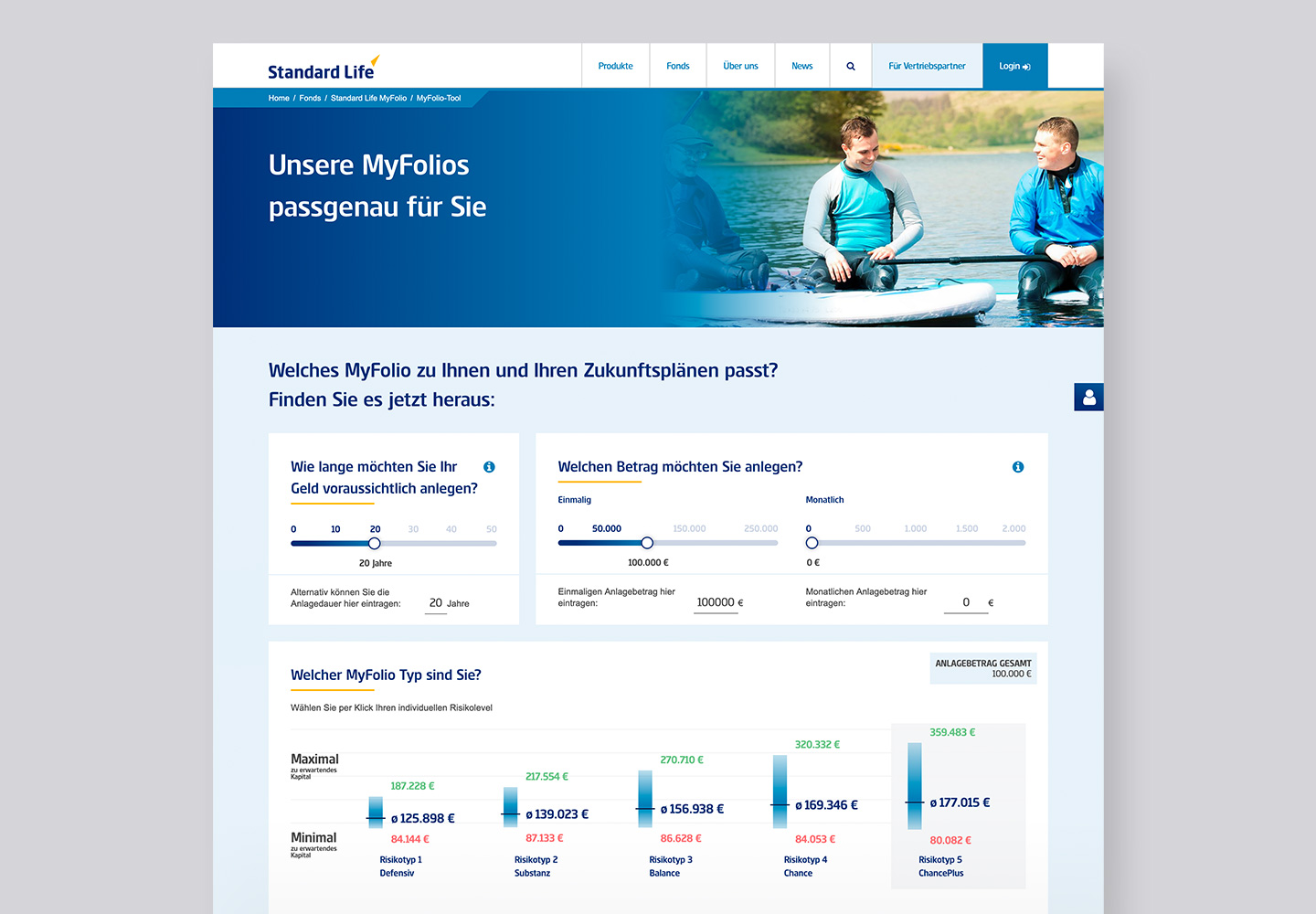
Task: Click the 500 mark on Monatlich slider
Action: click(863, 529)
